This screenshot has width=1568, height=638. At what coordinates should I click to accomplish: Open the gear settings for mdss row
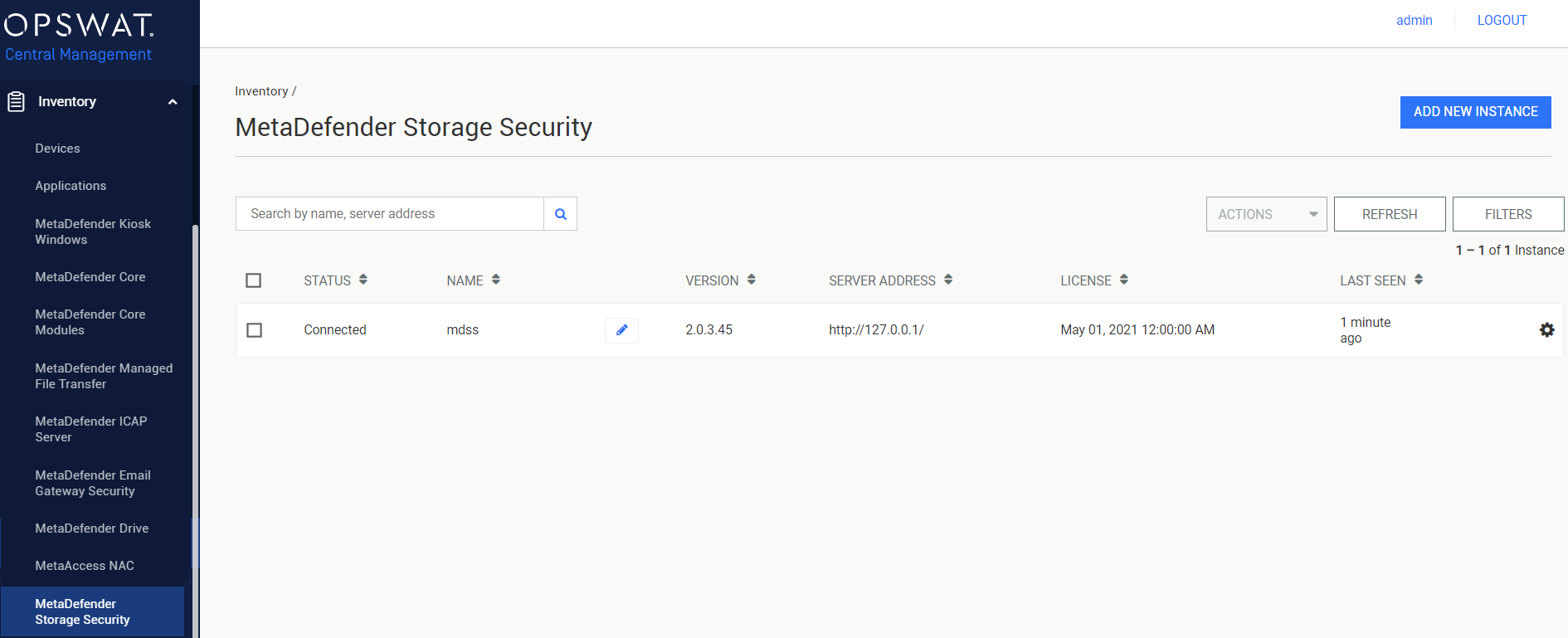(x=1547, y=330)
